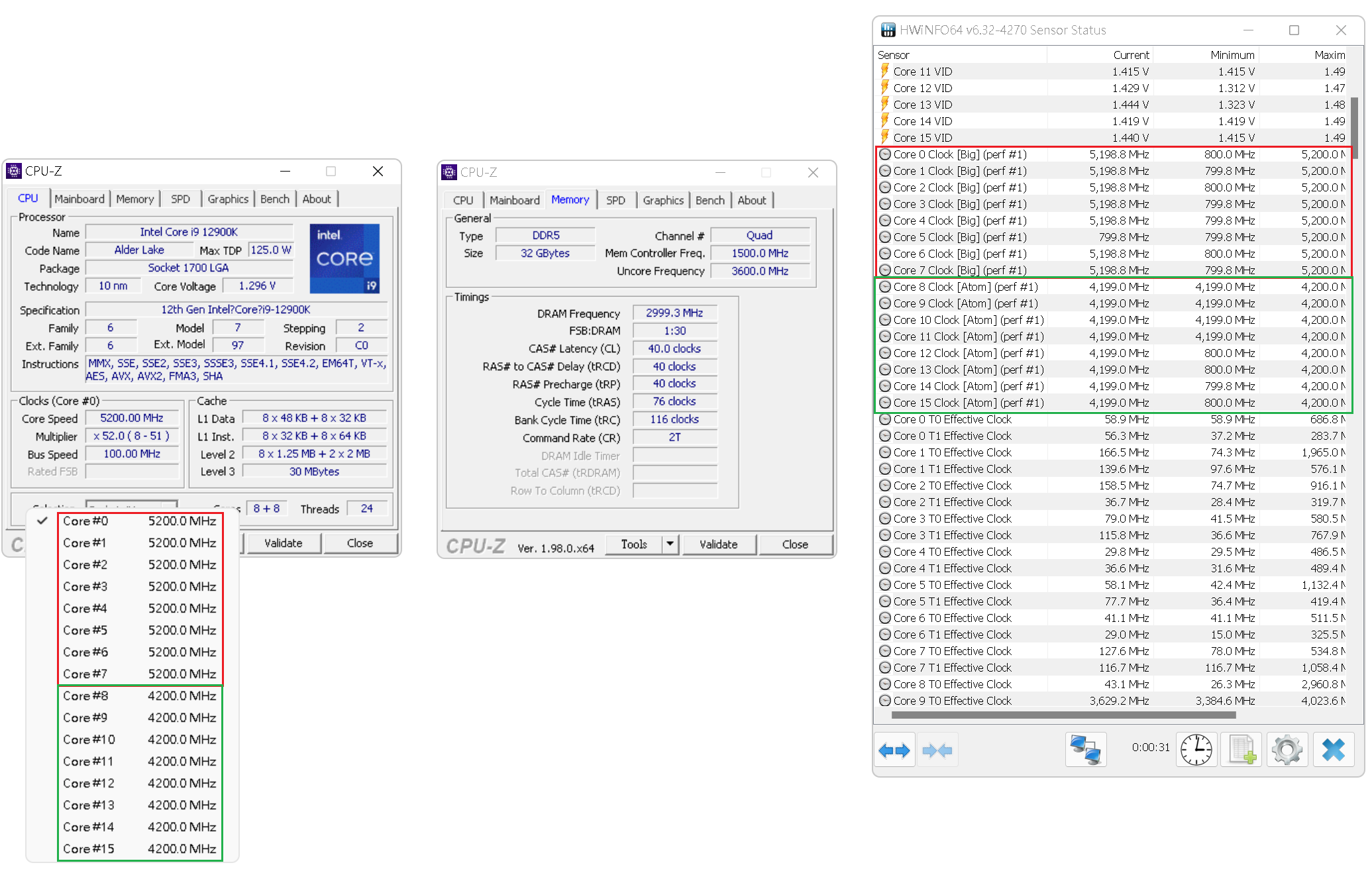Screen dimensions: 1372x871
Task: Click icon of Core 3 T1 Effective Clock
Action: [x=884, y=535]
